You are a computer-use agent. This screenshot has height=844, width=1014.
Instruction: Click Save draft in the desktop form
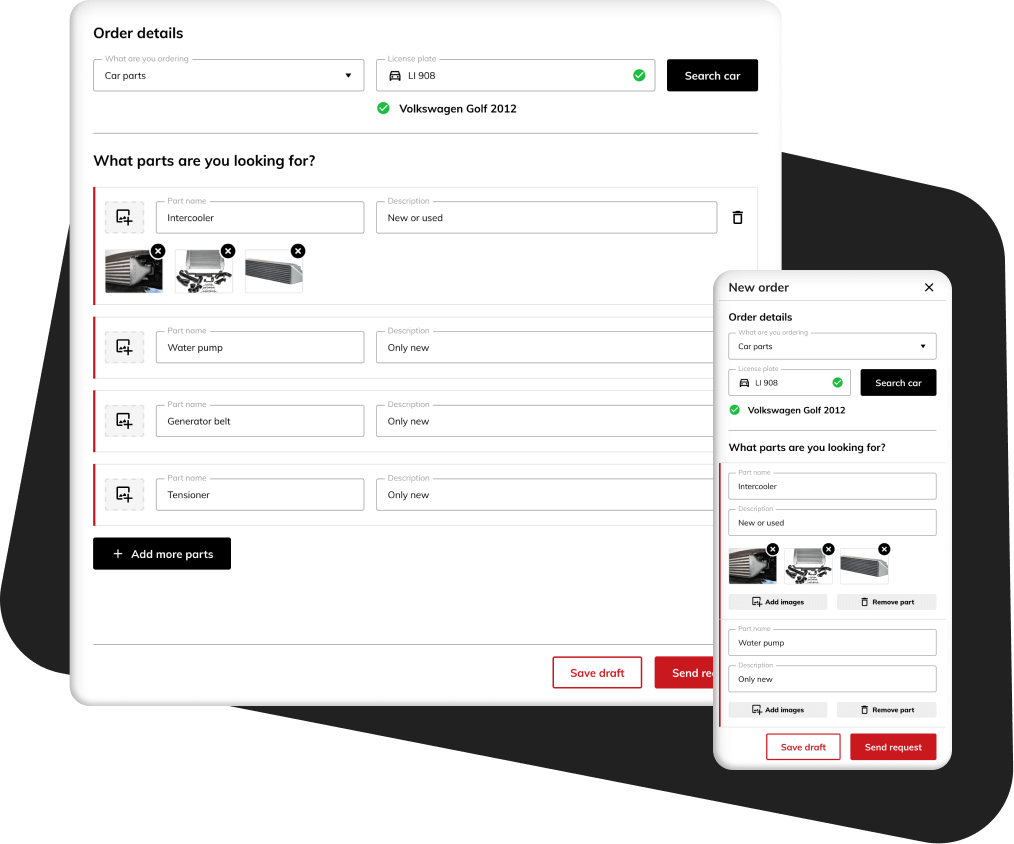point(597,673)
